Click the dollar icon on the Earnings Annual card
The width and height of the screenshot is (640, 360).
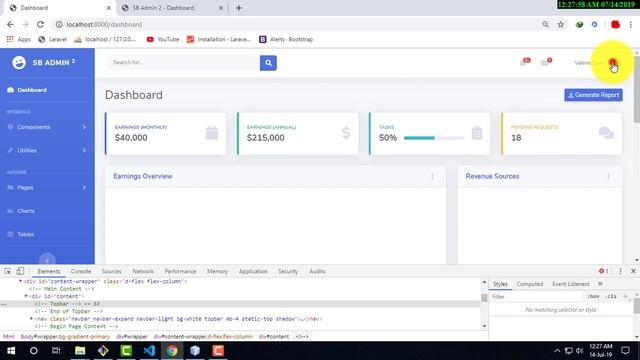tap(346, 133)
